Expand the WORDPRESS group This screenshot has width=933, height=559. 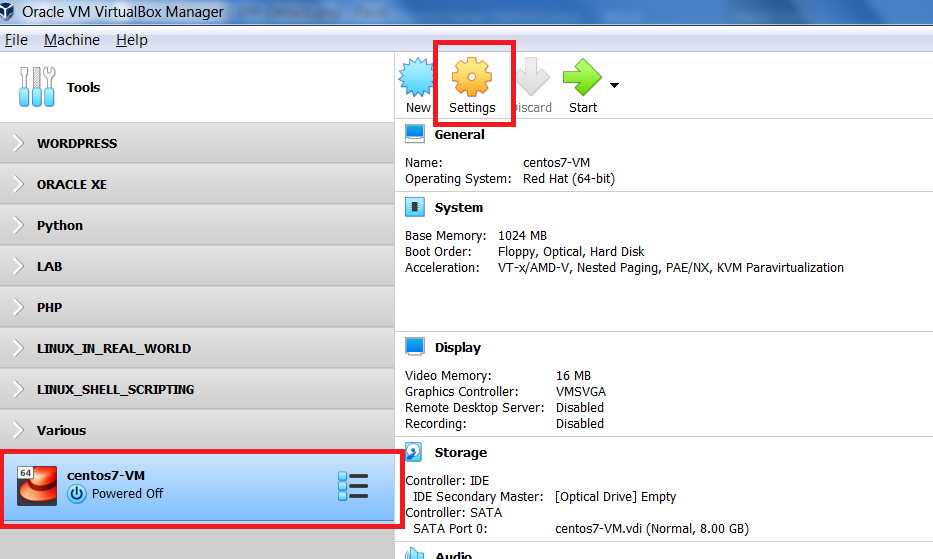tap(18, 144)
